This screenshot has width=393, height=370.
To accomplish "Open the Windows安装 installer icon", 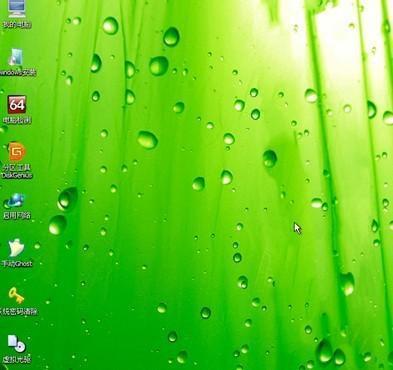I will click(16, 57).
